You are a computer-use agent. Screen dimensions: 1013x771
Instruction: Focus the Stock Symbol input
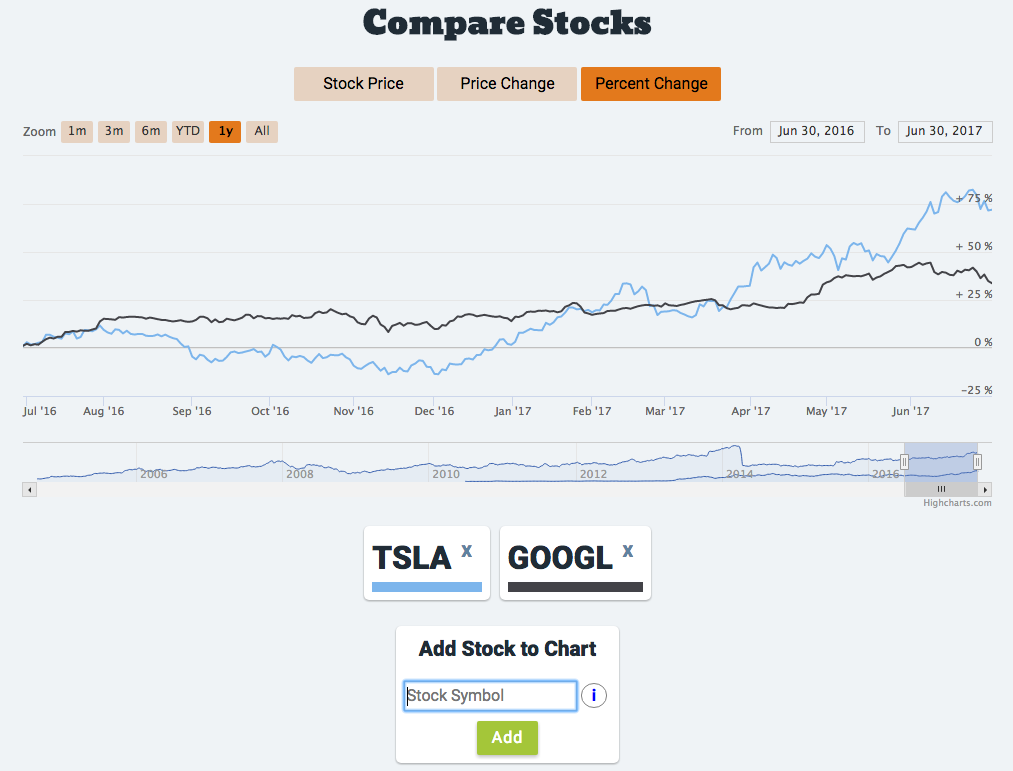490,696
